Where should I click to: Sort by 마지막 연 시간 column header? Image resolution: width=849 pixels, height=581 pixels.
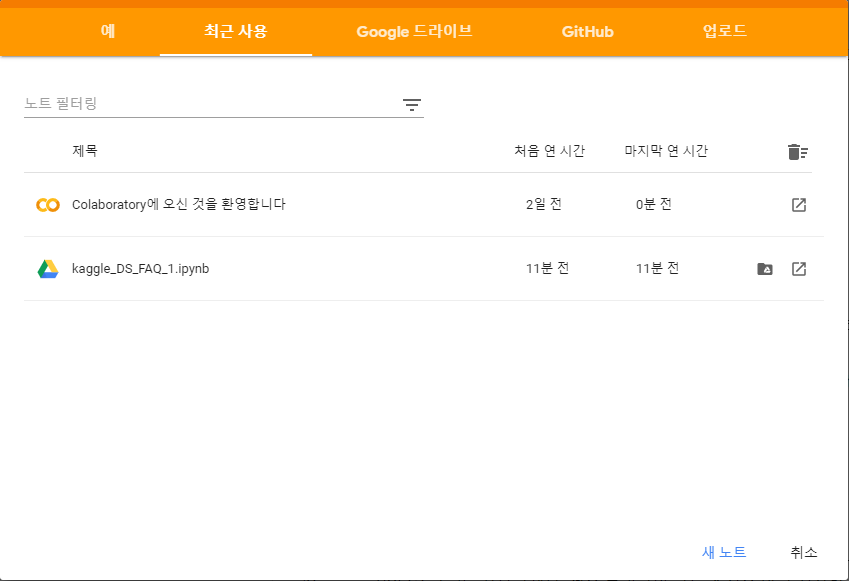[x=666, y=151]
